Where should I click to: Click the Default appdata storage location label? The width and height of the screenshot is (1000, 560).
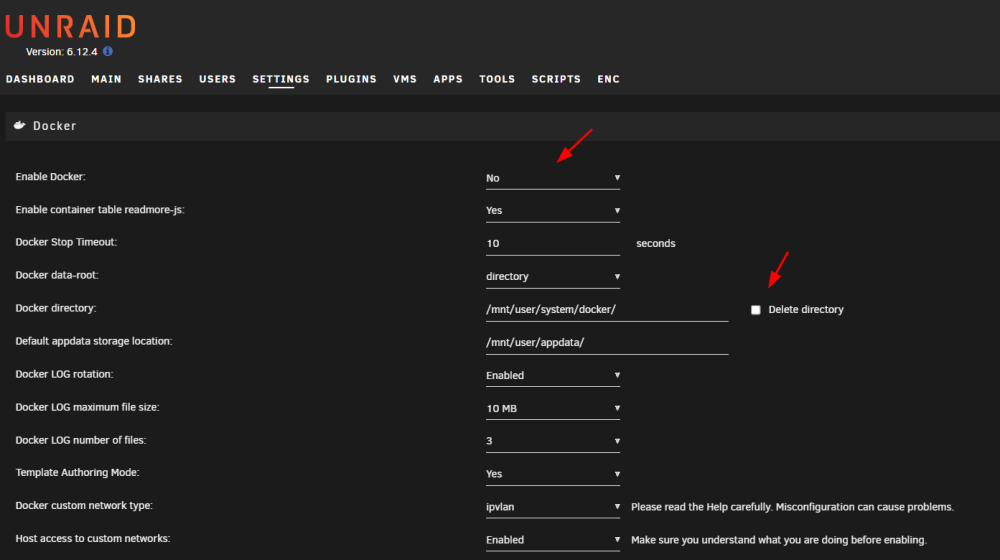(94, 341)
